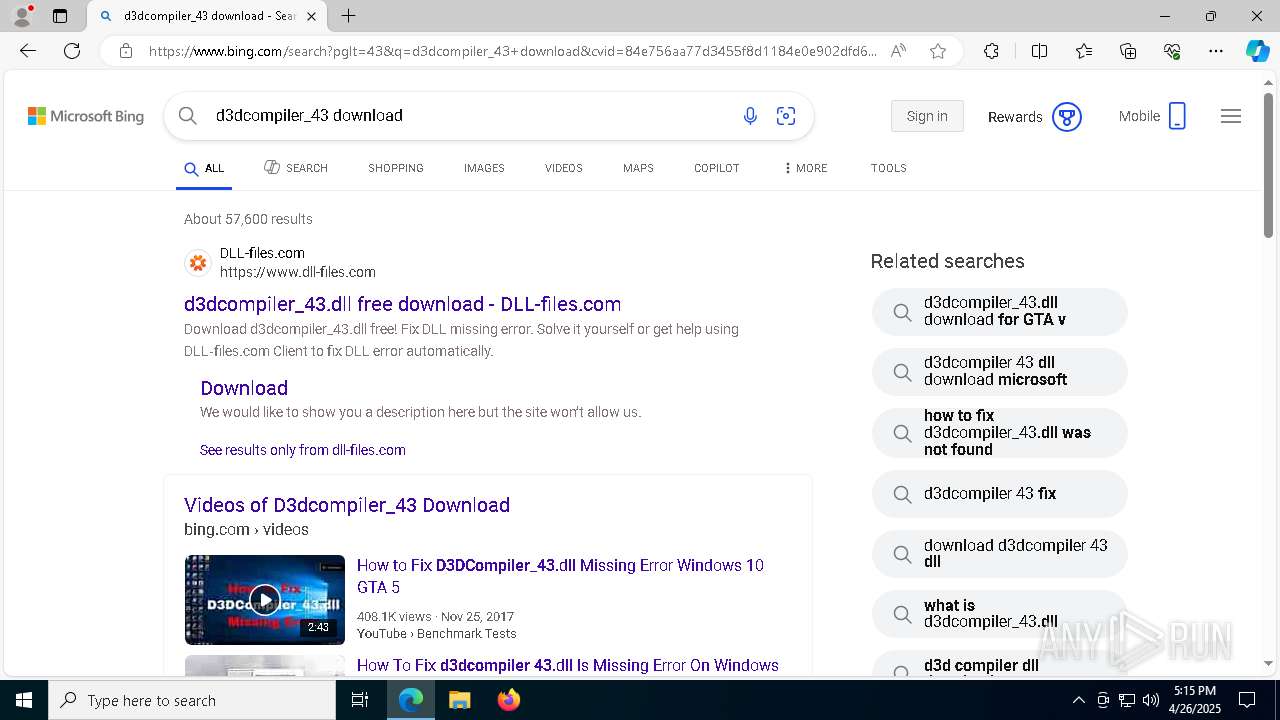Image resolution: width=1280 pixels, height=720 pixels.
Task: Click the browser address bar URL
Action: click(x=512, y=51)
